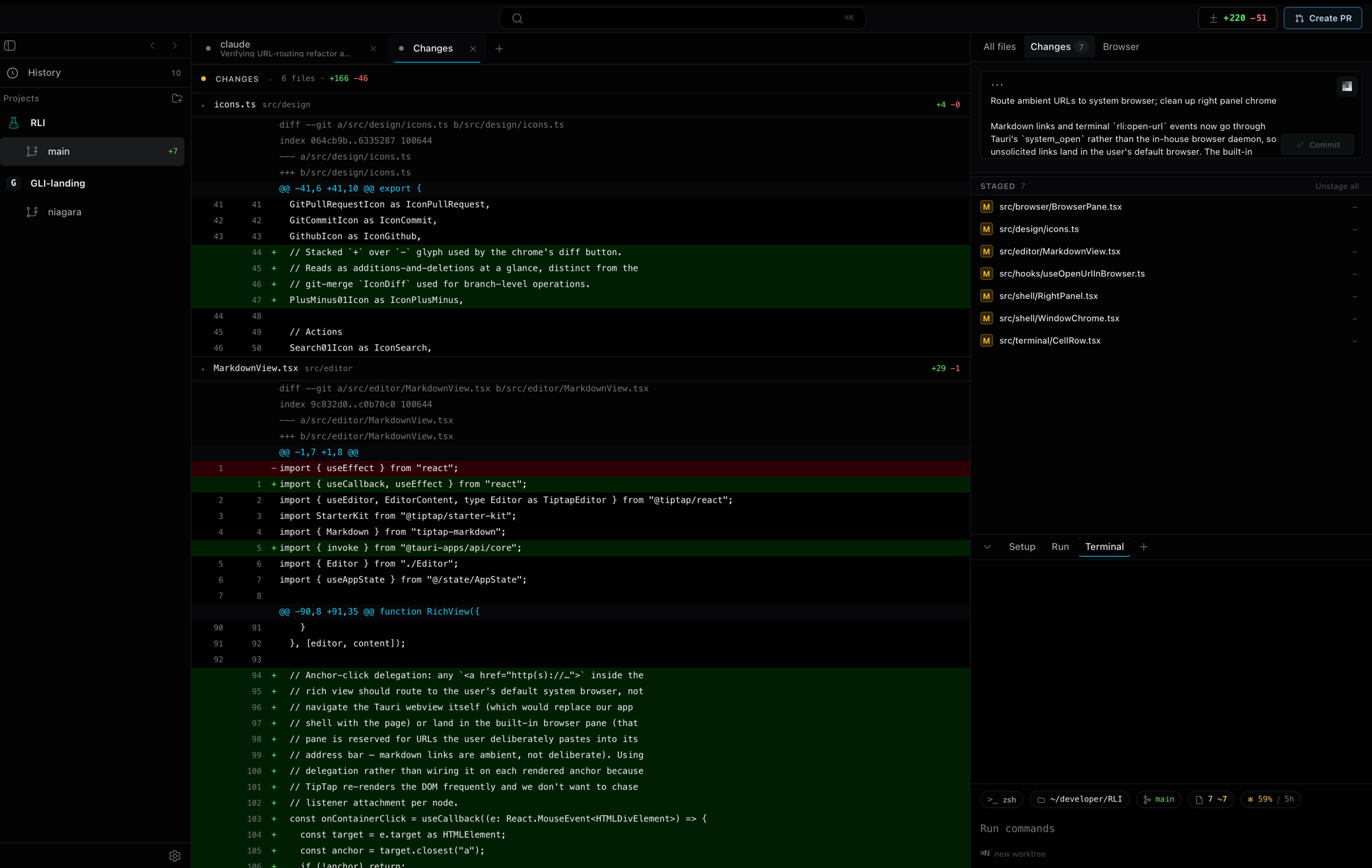This screenshot has width=1372, height=868.
Task: Focus the Run commands input
Action: [1170, 829]
